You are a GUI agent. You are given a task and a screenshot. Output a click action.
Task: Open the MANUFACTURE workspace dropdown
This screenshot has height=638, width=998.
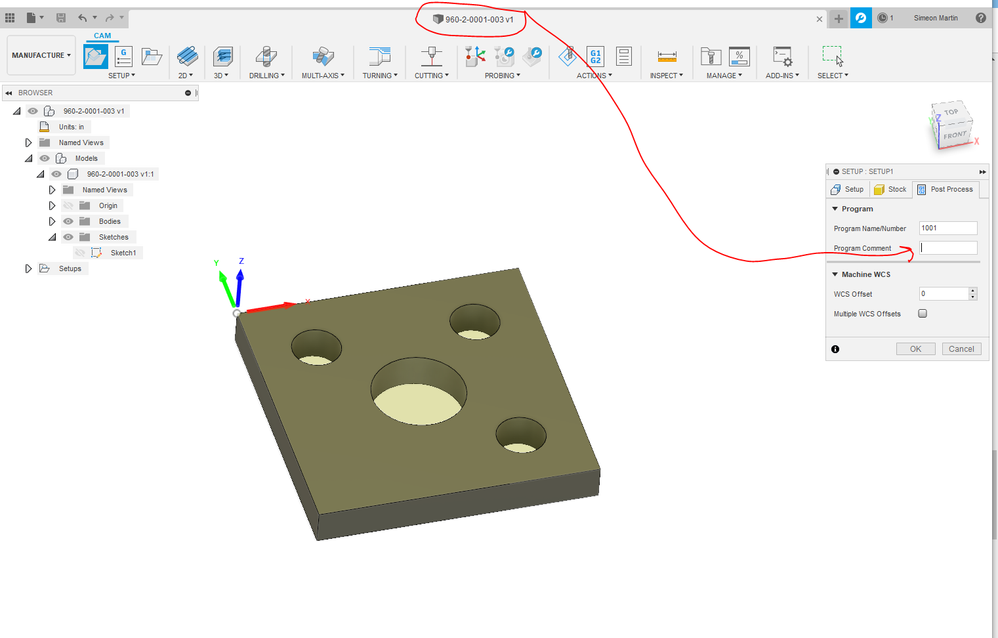(x=41, y=55)
